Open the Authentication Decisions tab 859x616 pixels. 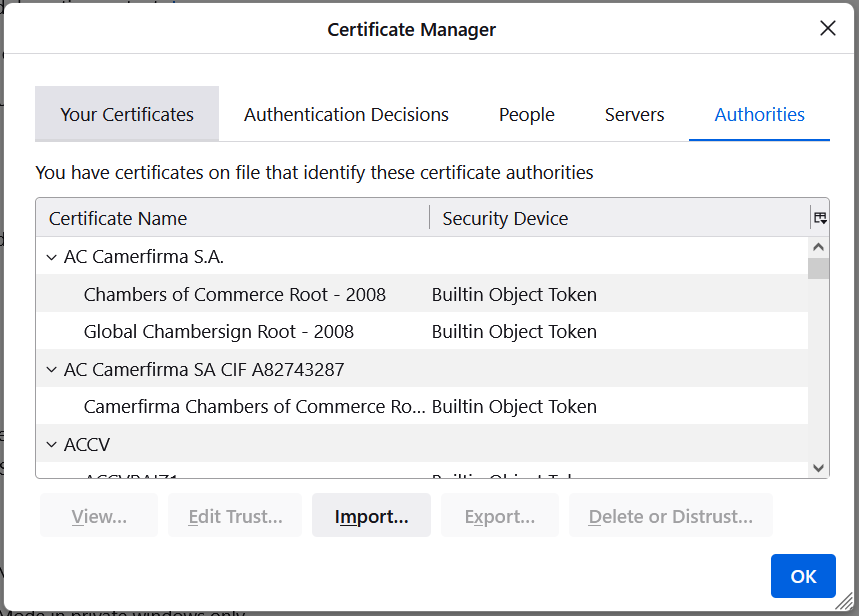coord(346,115)
